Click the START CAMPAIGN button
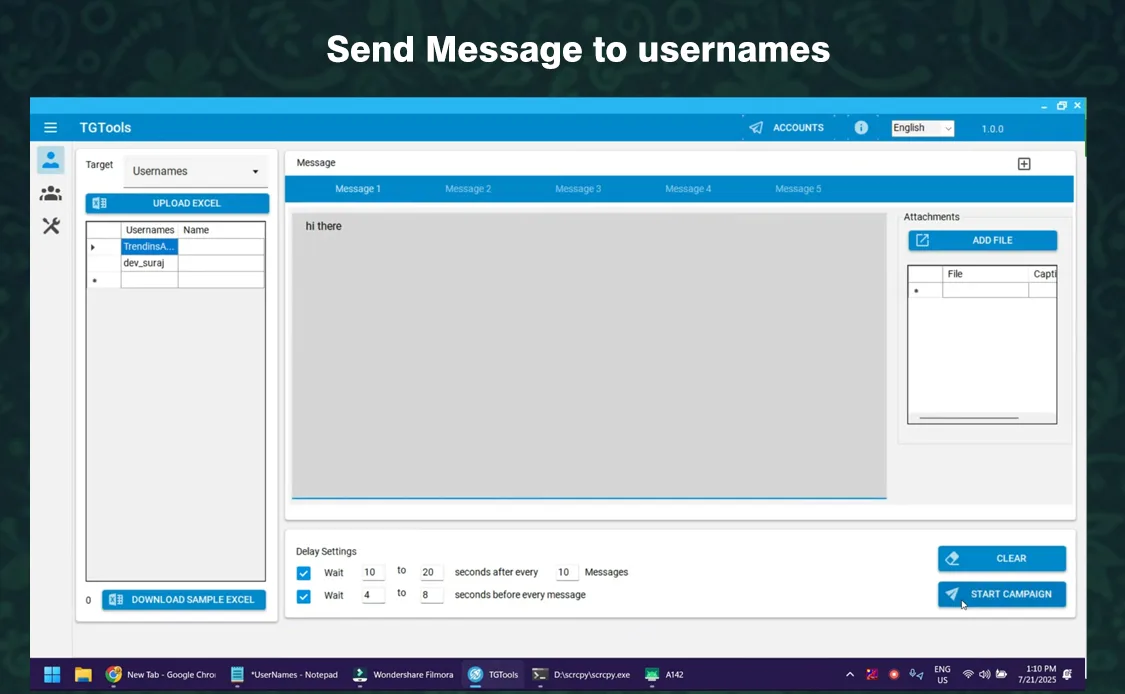 point(1001,594)
